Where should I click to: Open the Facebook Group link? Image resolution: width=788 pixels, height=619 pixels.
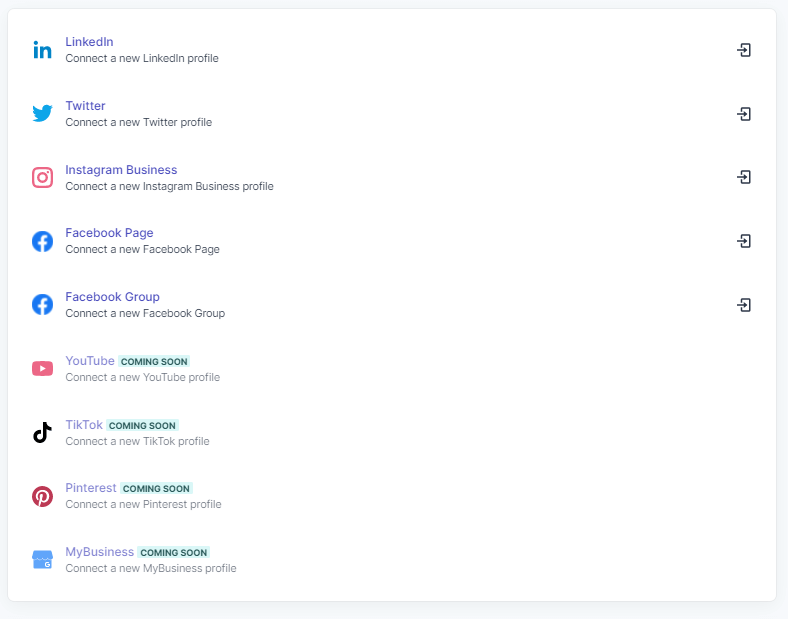pyautogui.click(x=112, y=297)
